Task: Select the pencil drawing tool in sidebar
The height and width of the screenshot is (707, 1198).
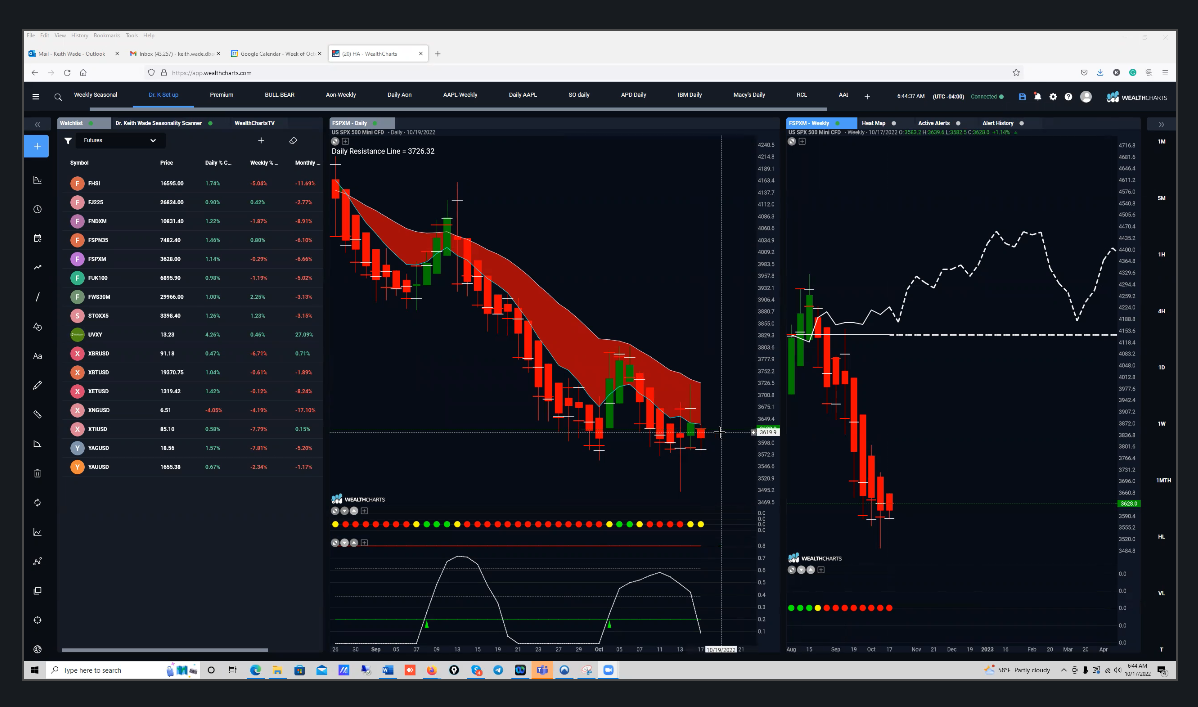Action: coord(37,385)
